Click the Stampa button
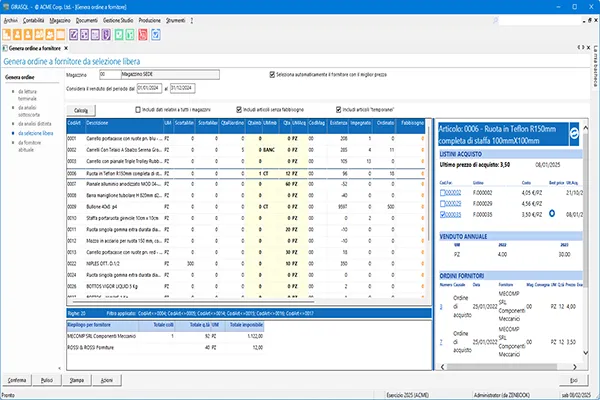The width and height of the screenshot is (600, 400). pos(77,380)
